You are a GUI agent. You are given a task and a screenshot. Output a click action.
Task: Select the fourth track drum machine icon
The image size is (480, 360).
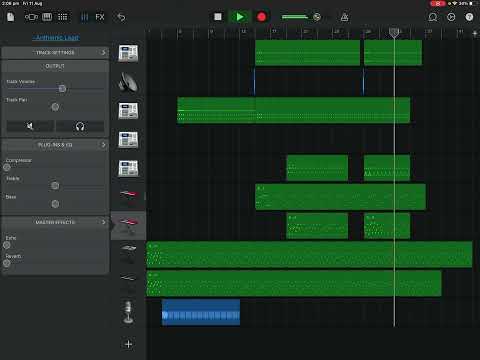128,140
